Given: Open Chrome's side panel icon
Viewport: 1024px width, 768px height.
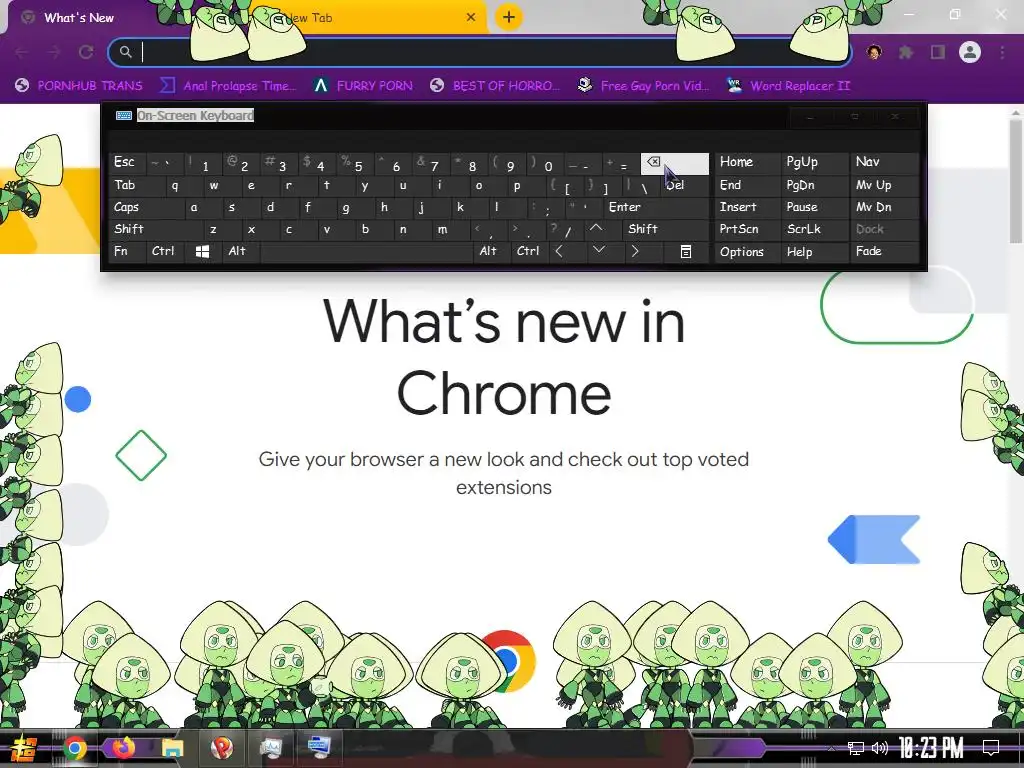Looking at the screenshot, I should 938,52.
